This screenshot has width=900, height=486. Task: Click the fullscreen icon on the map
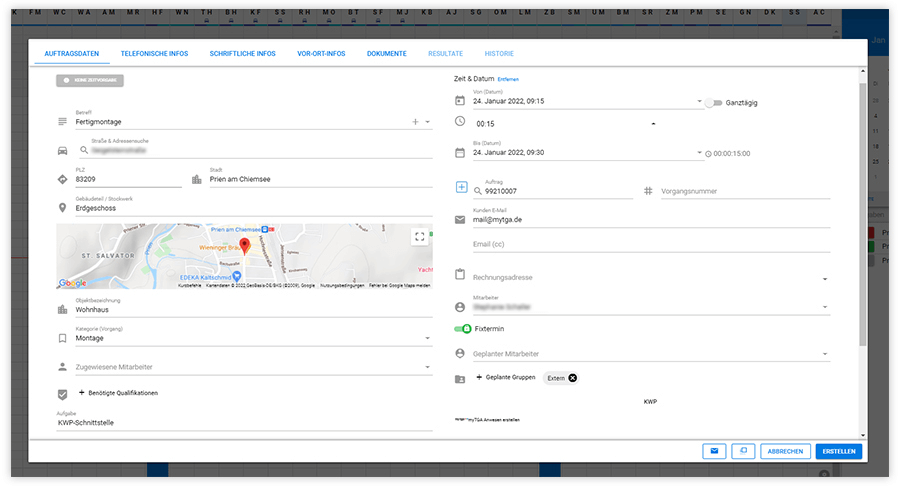420,237
